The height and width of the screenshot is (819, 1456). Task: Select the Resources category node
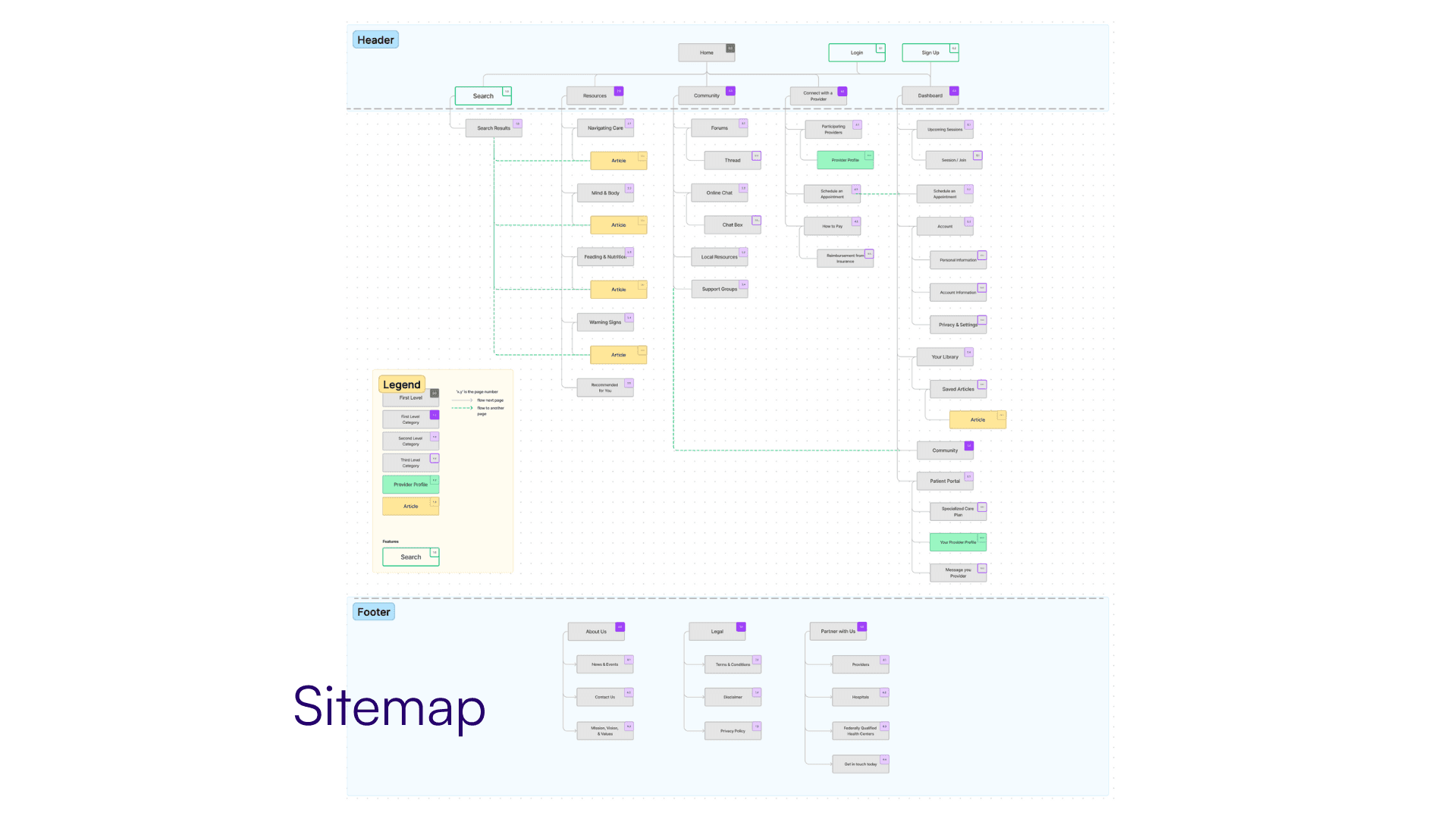pos(595,96)
